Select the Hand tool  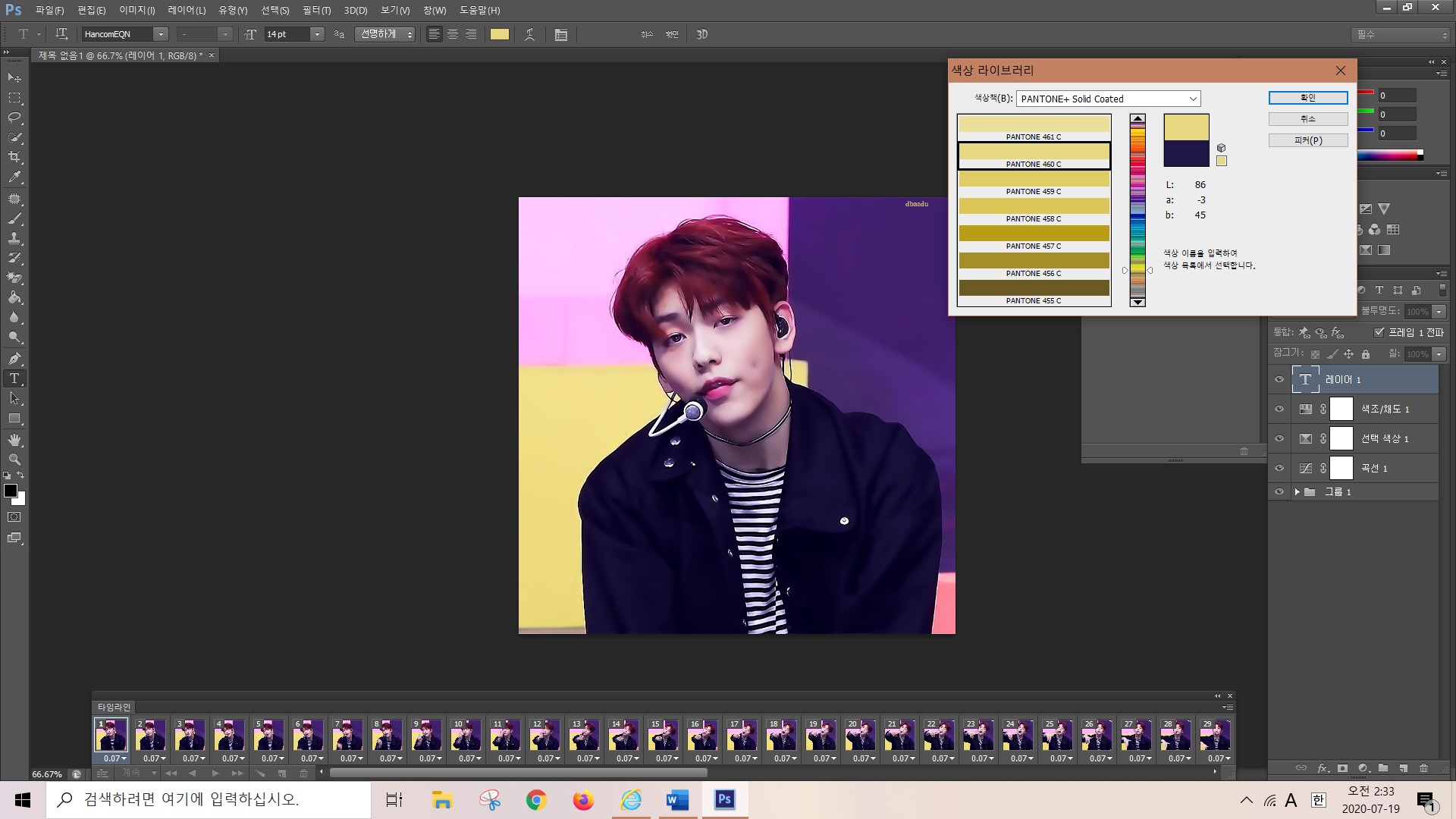click(14, 440)
